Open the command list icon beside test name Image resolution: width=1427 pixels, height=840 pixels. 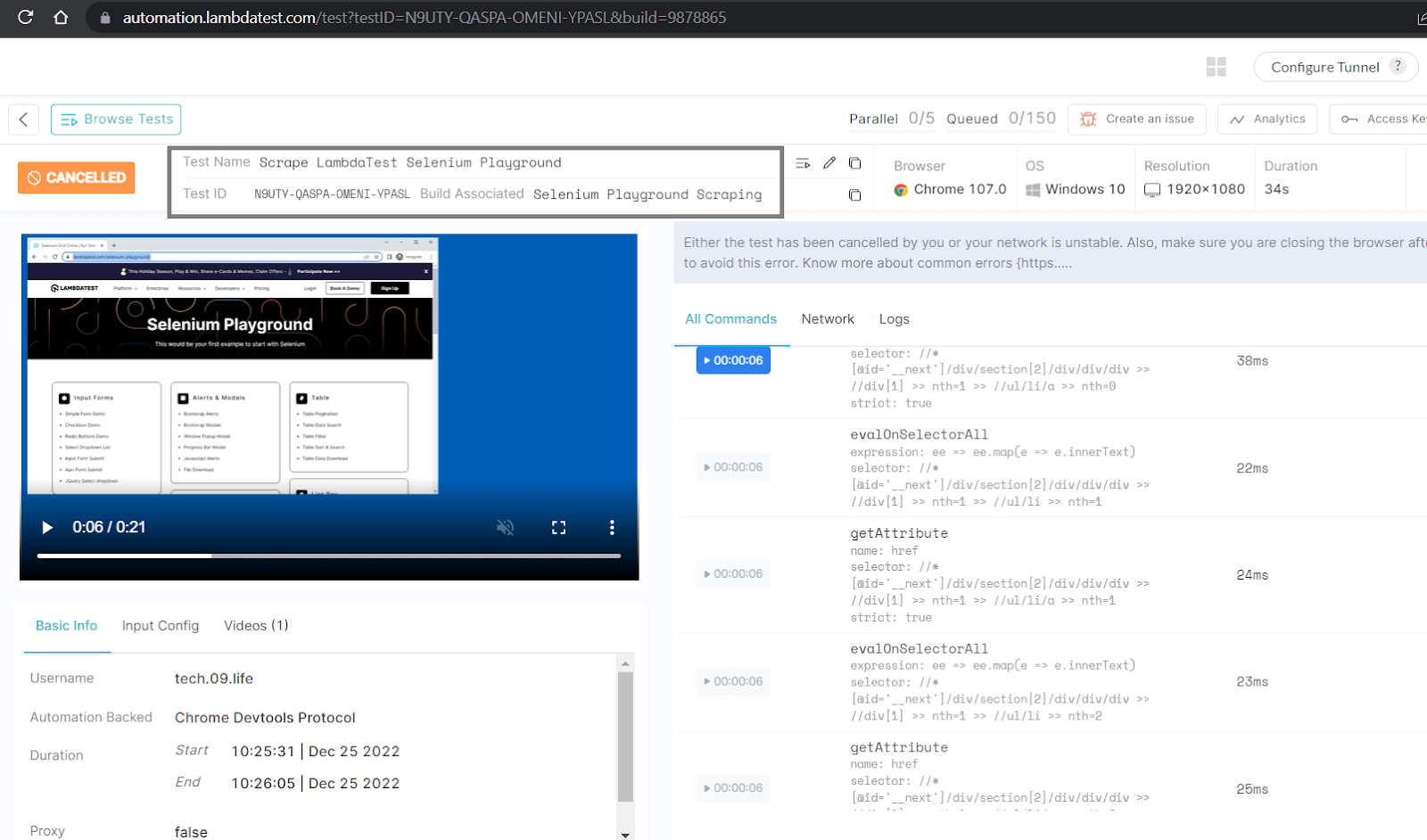point(803,162)
